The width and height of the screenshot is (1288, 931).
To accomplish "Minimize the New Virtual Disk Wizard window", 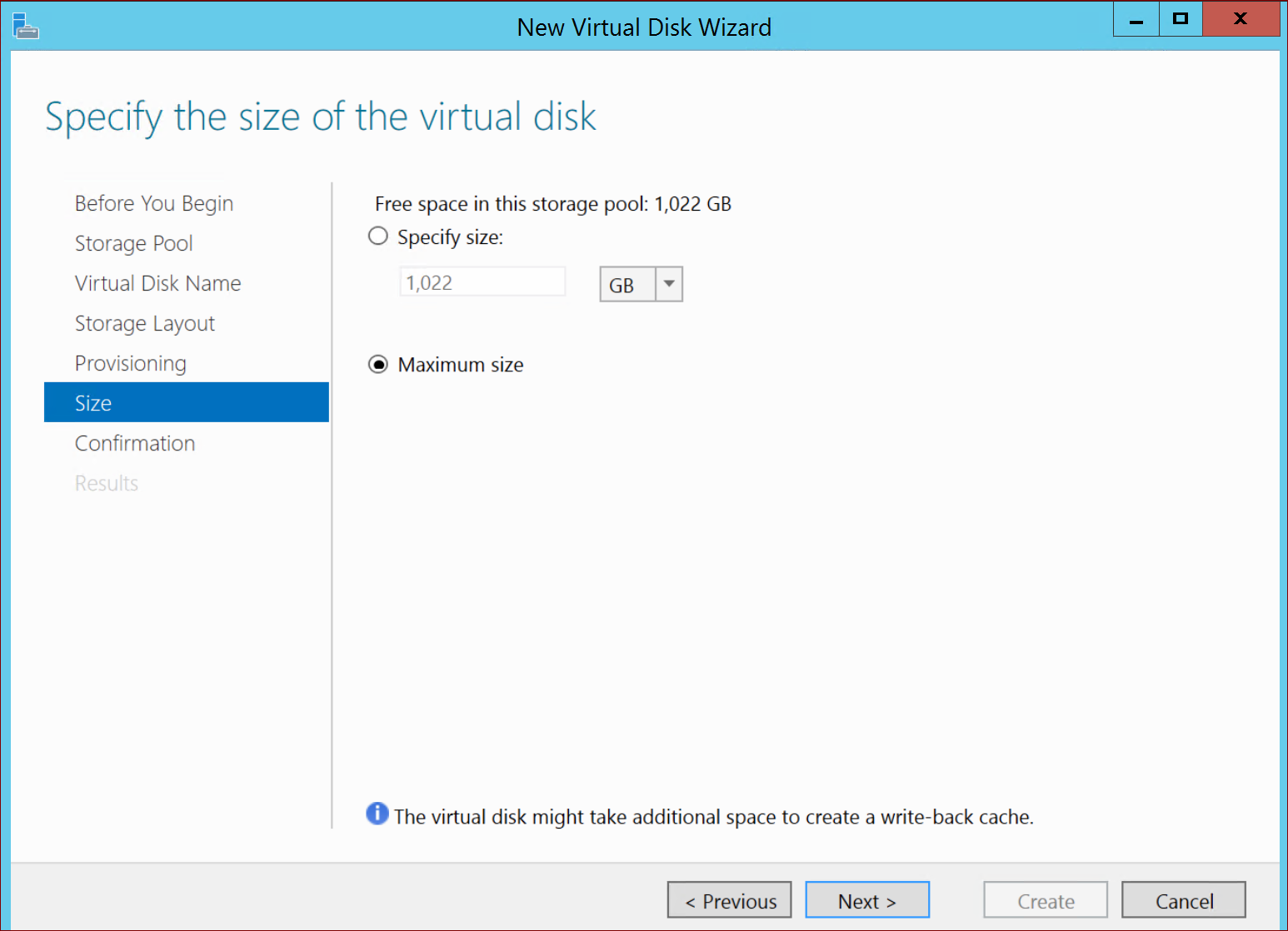I will (x=1136, y=20).
